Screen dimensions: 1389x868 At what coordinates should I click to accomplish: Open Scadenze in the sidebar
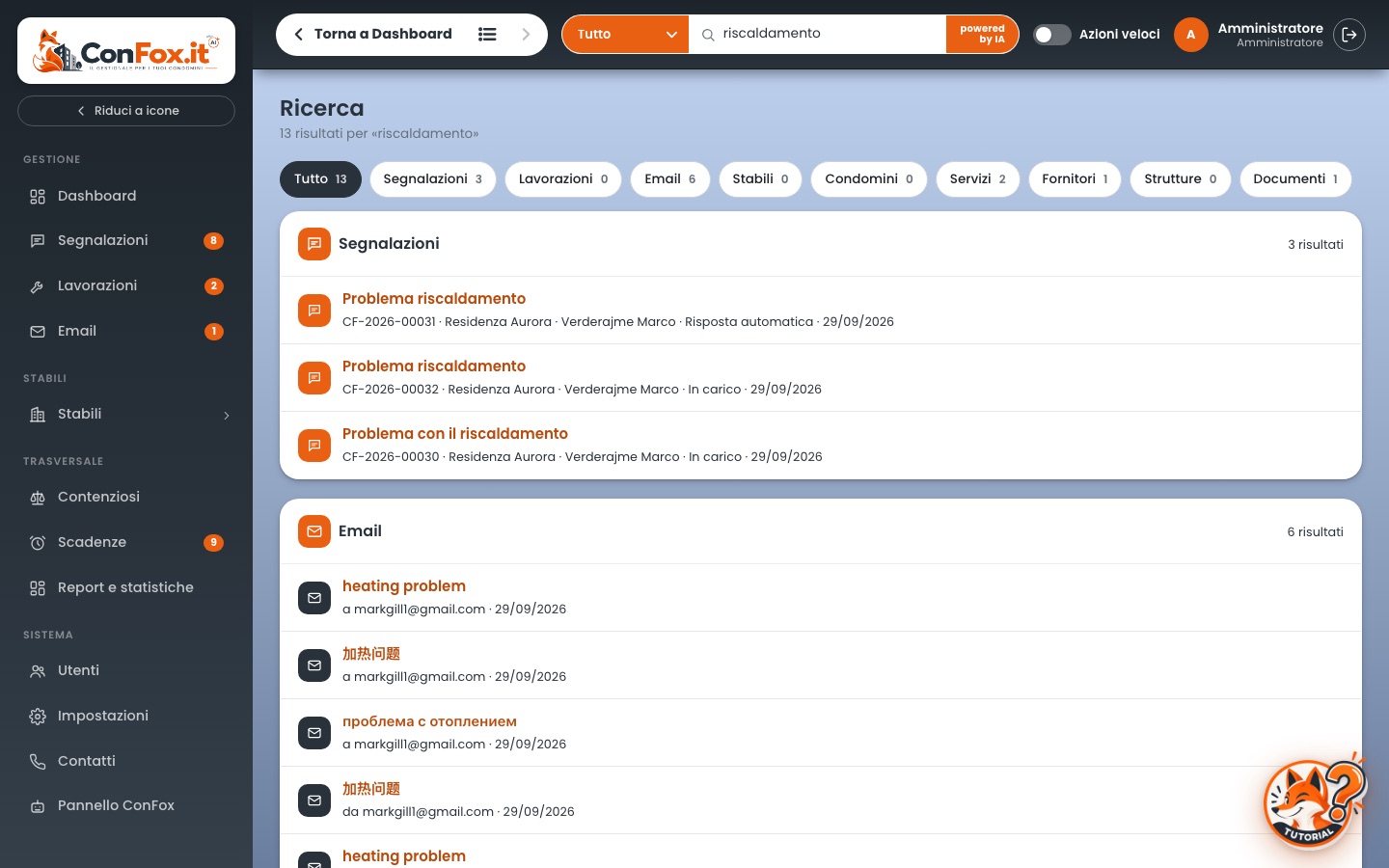[126, 542]
